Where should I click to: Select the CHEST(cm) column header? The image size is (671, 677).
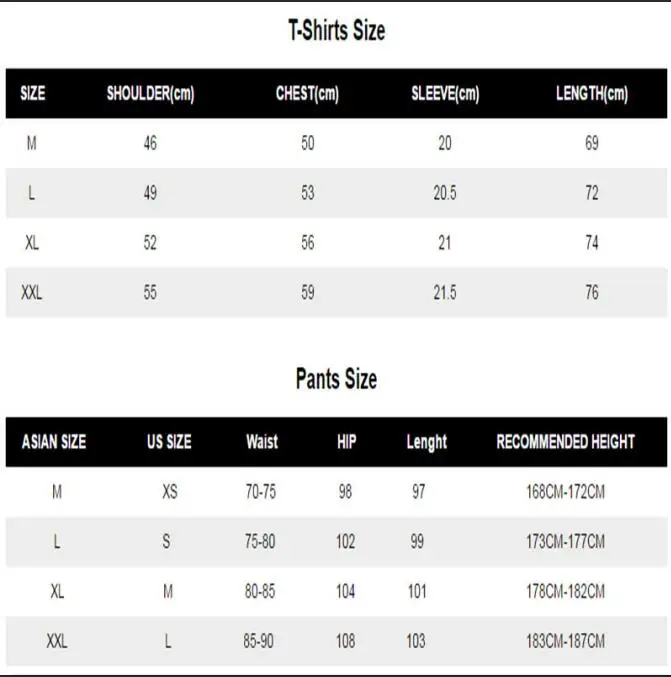click(307, 94)
